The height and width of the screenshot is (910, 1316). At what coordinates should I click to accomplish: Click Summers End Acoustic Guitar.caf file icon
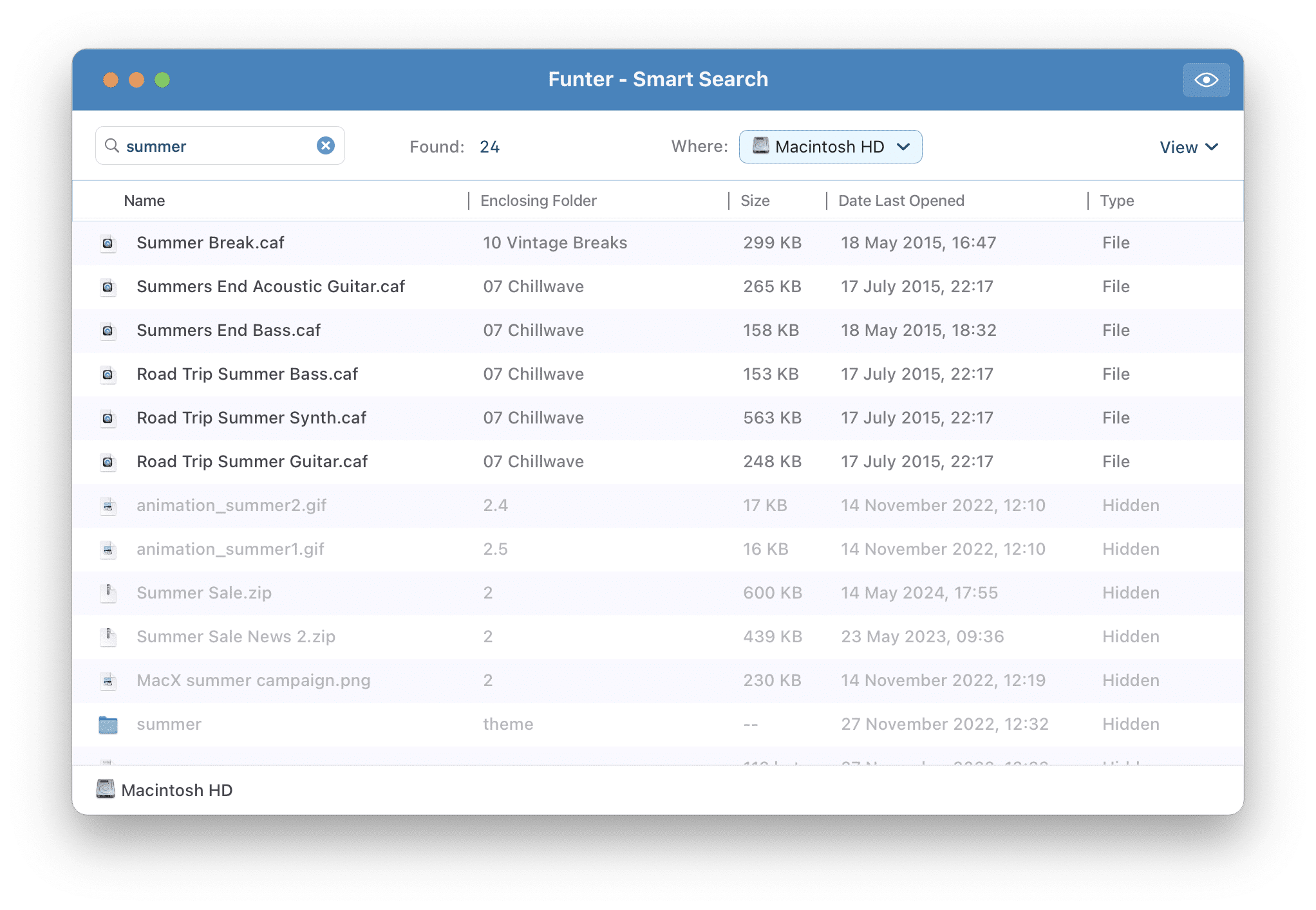click(x=108, y=287)
